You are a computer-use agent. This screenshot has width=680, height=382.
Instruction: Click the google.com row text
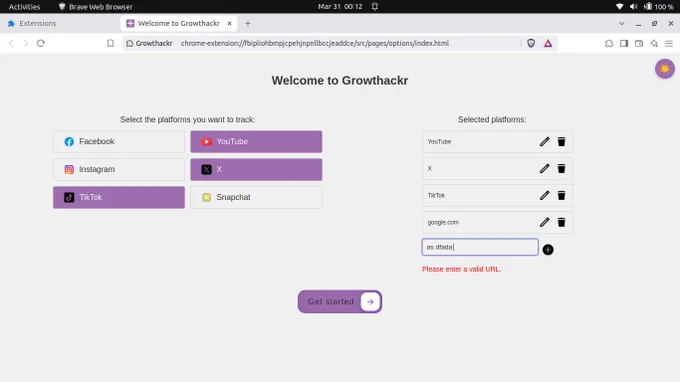(443, 222)
